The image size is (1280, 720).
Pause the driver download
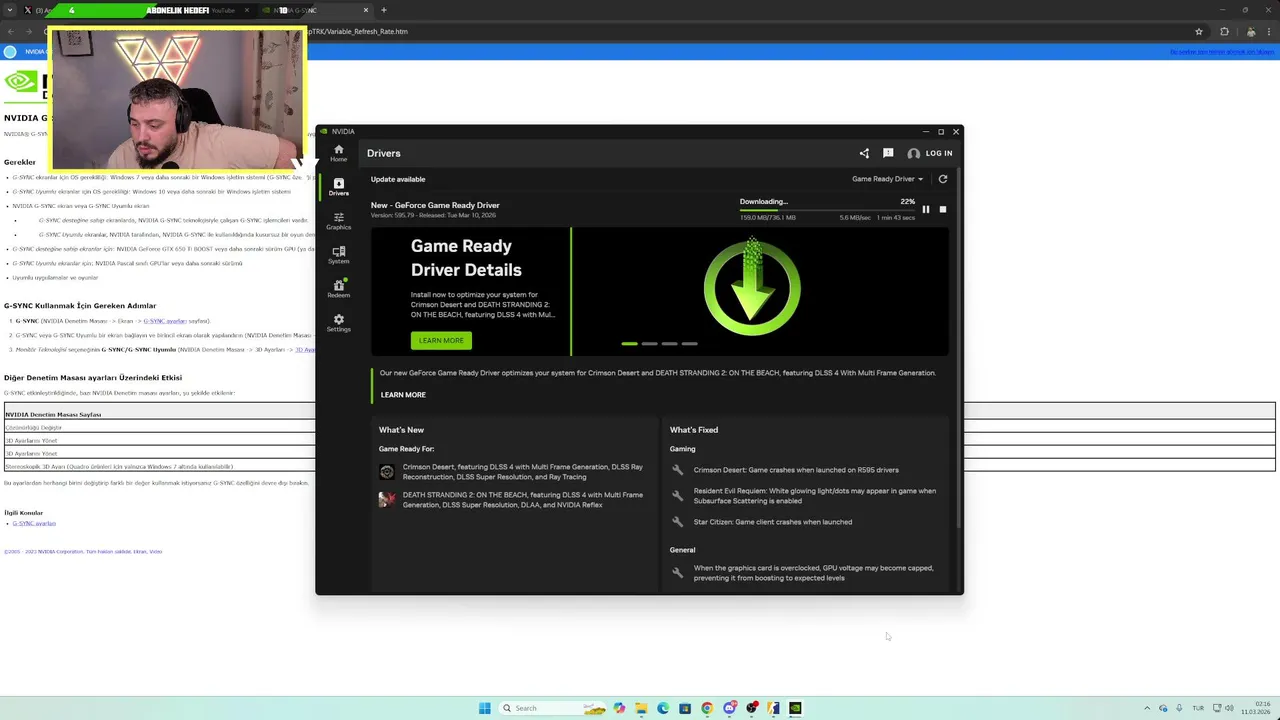point(926,210)
